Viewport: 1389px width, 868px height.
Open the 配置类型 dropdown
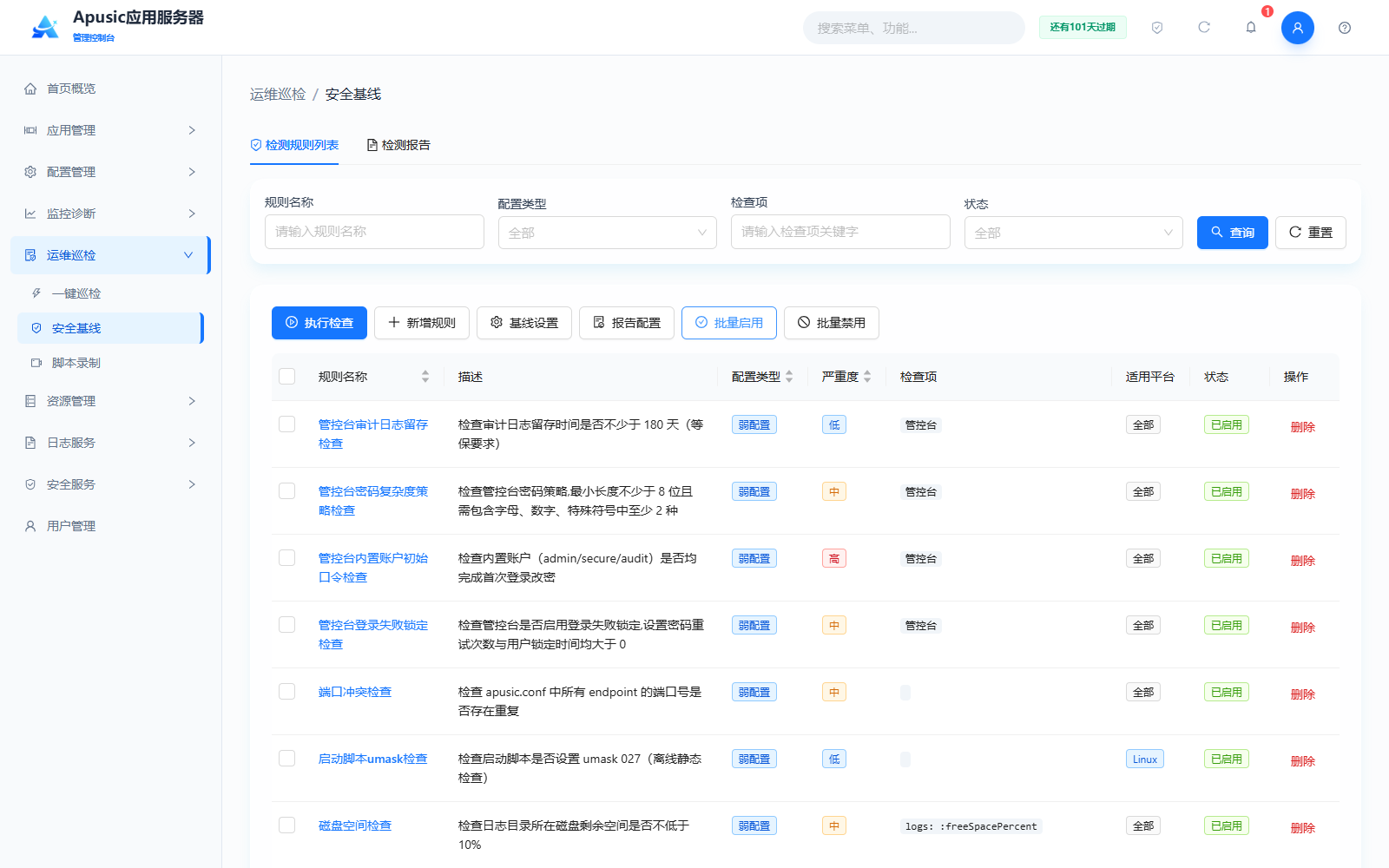(608, 233)
